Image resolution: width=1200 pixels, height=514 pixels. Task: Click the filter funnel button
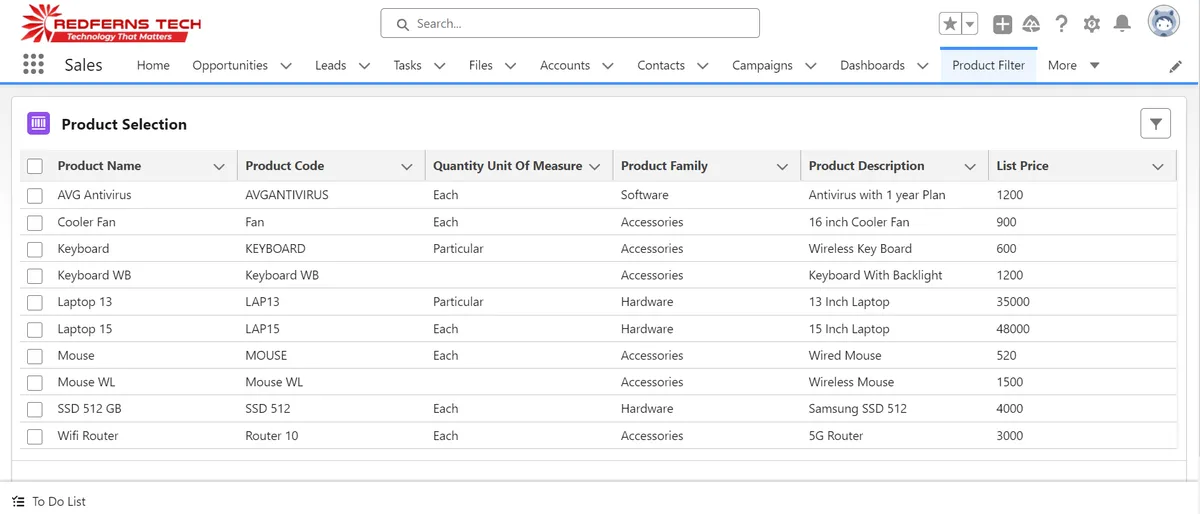[1156, 124]
